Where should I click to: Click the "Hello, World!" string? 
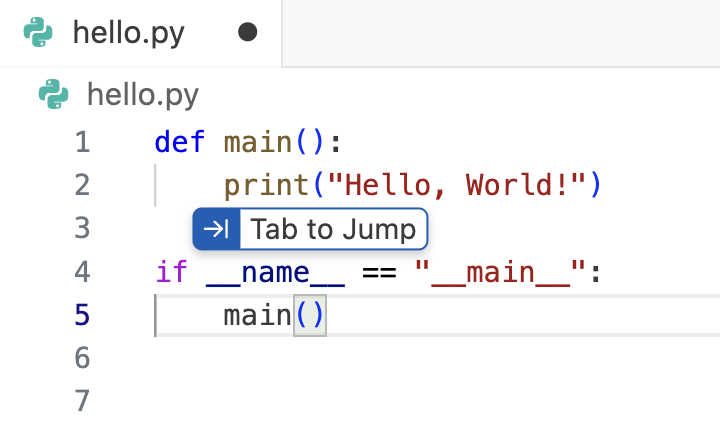(x=457, y=185)
